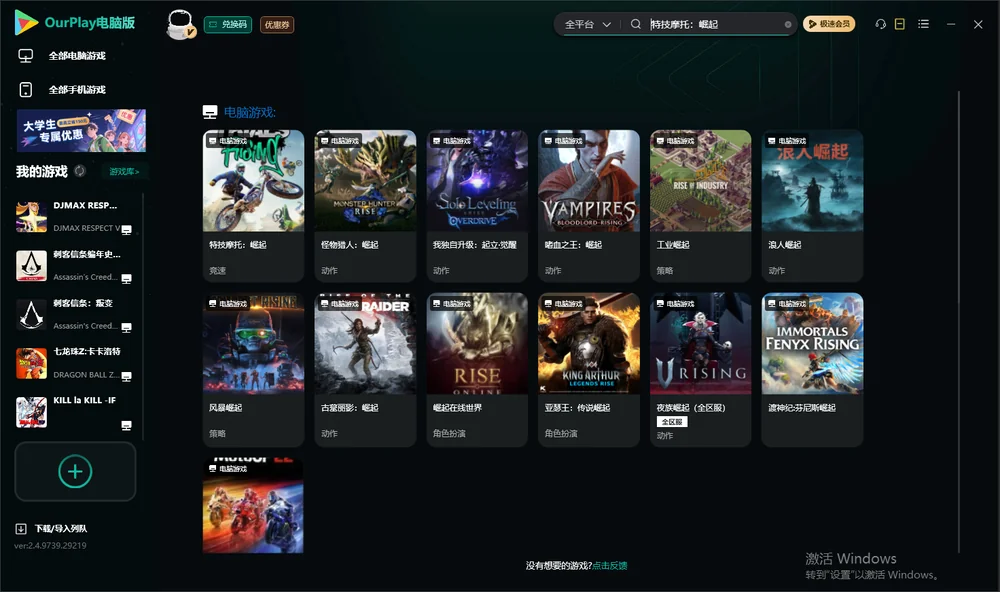Image resolution: width=1000 pixels, height=592 pixels.
Task: Open the 大学生专属优惠 banner
Action: pos(82,130)
